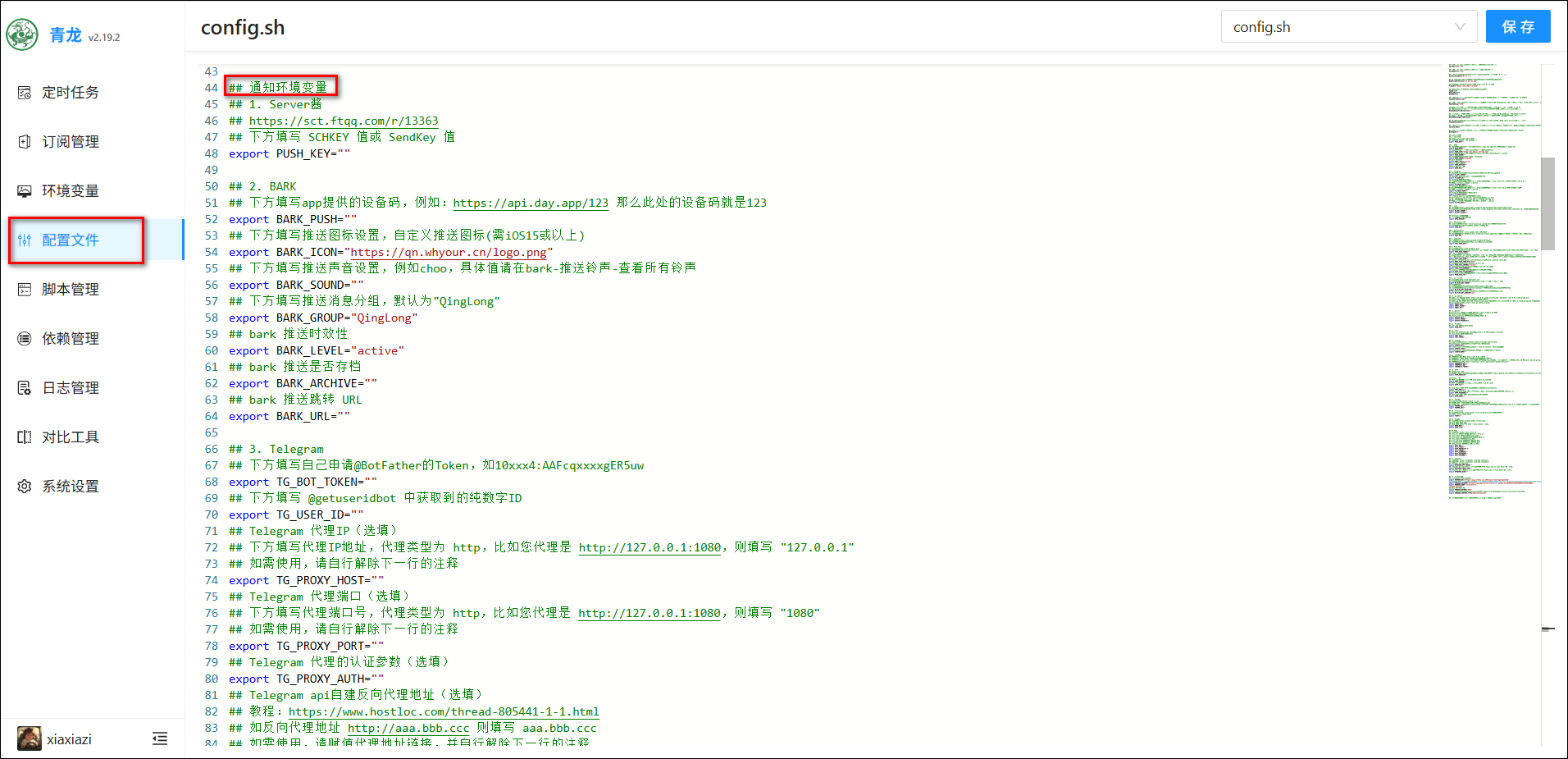
Task: Collapse the sidebar with the fold icon
Action: [x=160, y=739]
